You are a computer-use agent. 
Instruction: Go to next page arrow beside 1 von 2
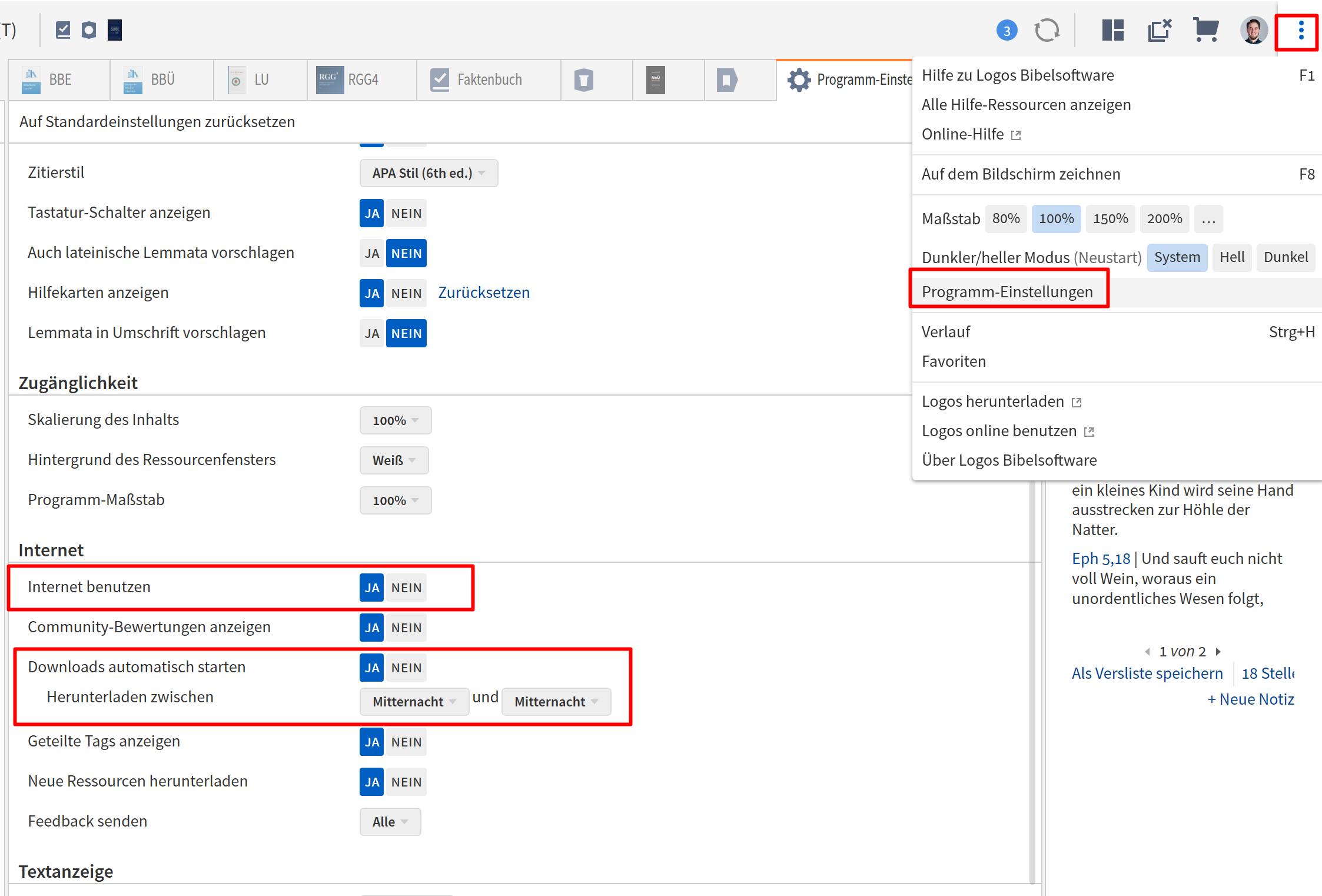pyautogui.click(x=1218, y=652)
